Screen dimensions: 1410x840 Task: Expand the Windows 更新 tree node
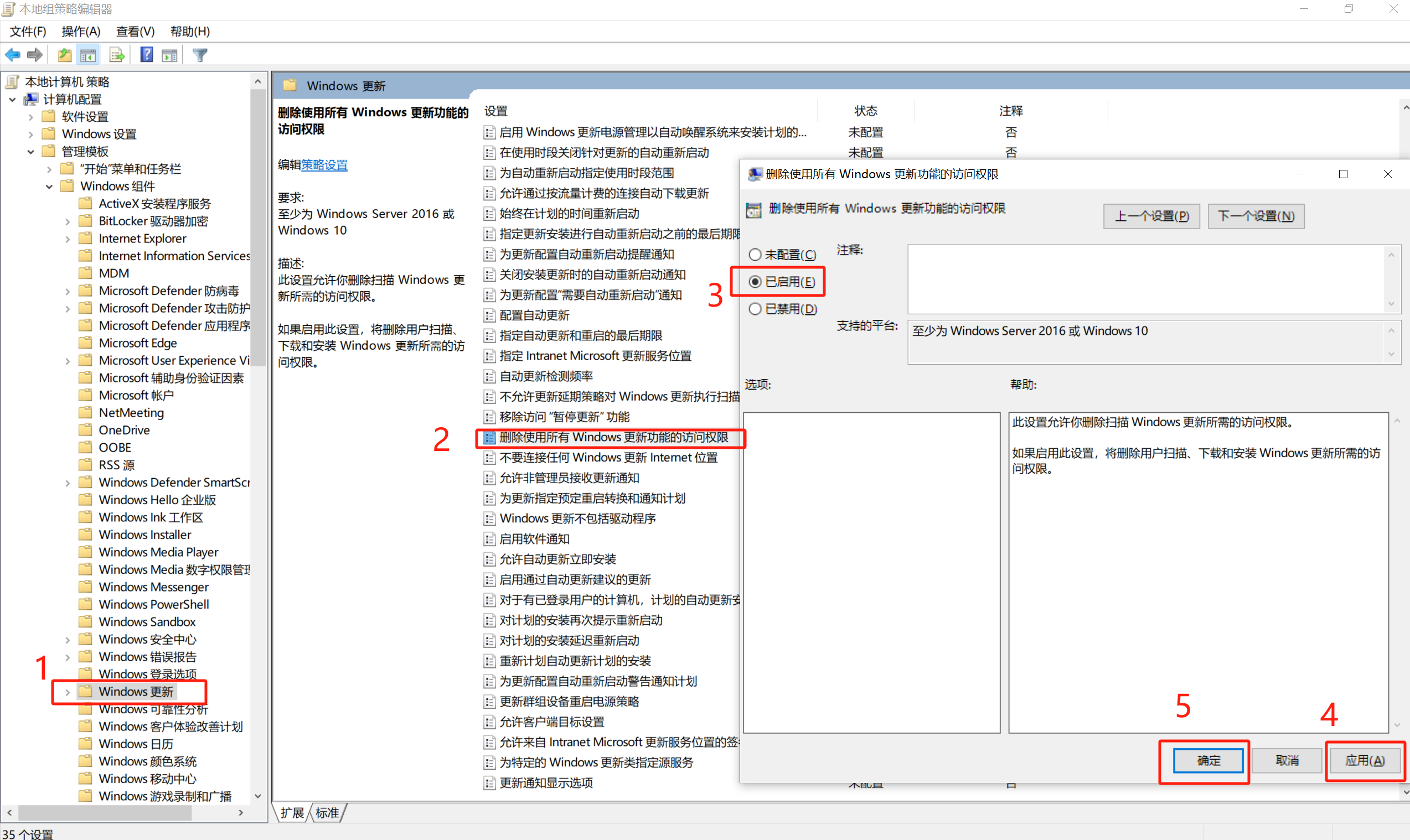[x=68, y=692]
